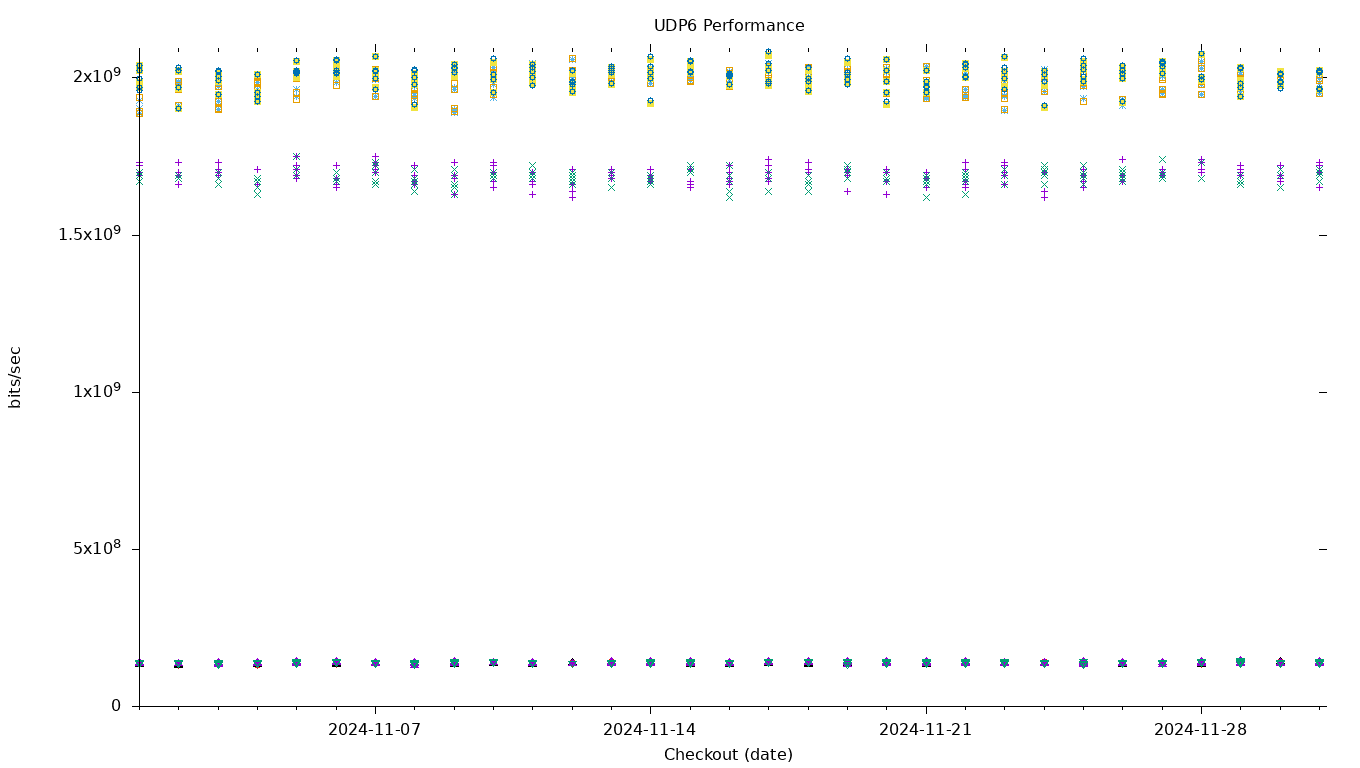
Task: Select the 1x10^9 y-axis tick label
Action: pos(96,390)
